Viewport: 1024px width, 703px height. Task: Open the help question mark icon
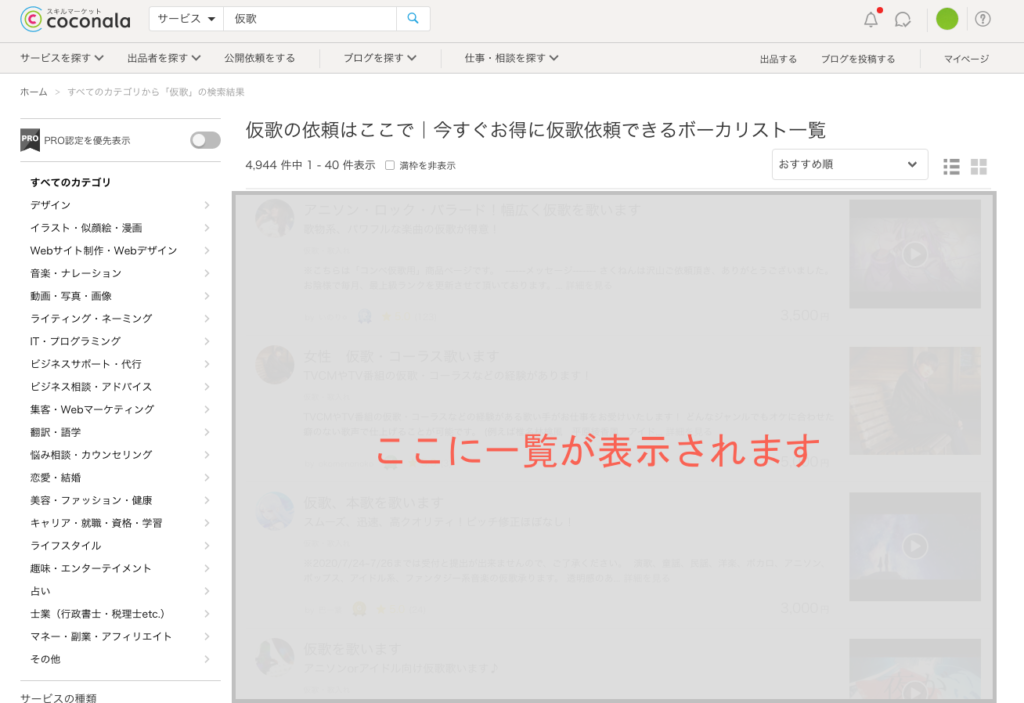[x=983, y=19]
